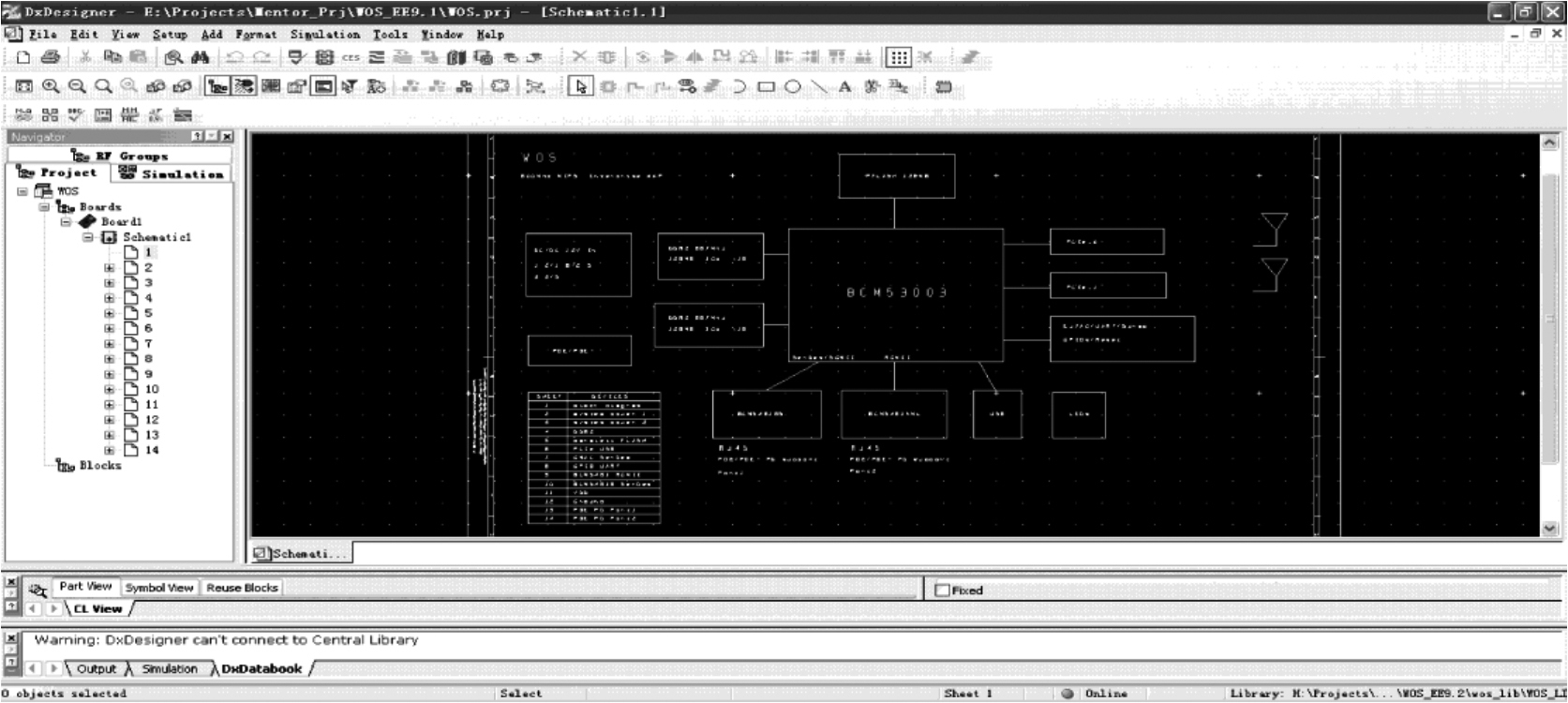1568x703 pixels.
Task: Check the Fixed checkbox
Action: (943, 591)
